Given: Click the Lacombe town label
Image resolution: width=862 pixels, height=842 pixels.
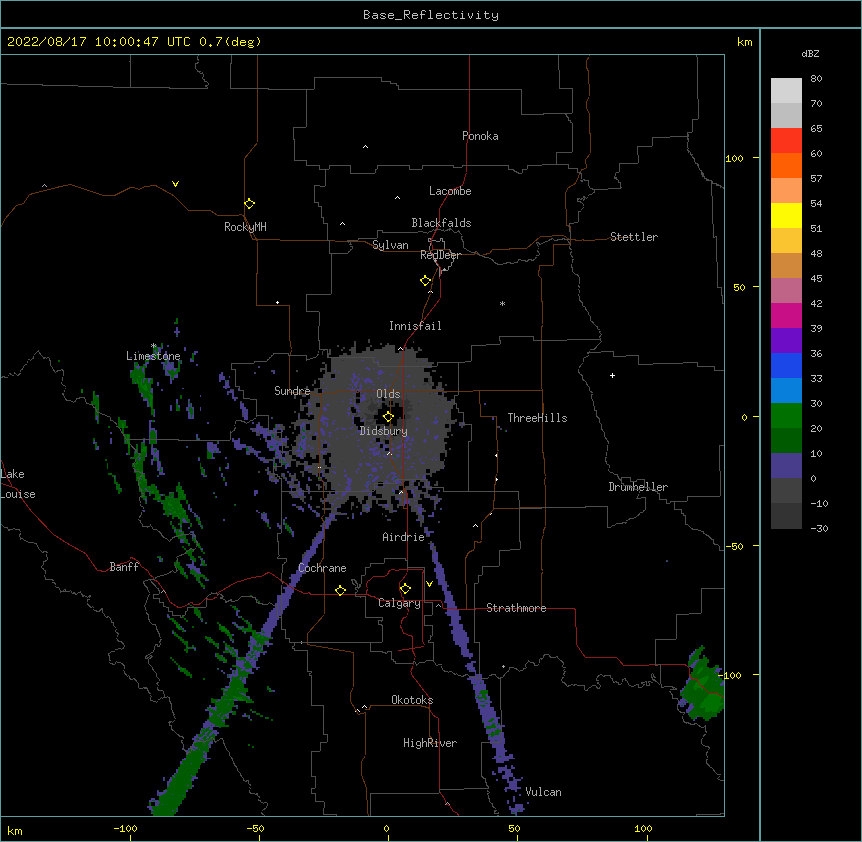Looking at the screenshot, I should tap(450, 191).
